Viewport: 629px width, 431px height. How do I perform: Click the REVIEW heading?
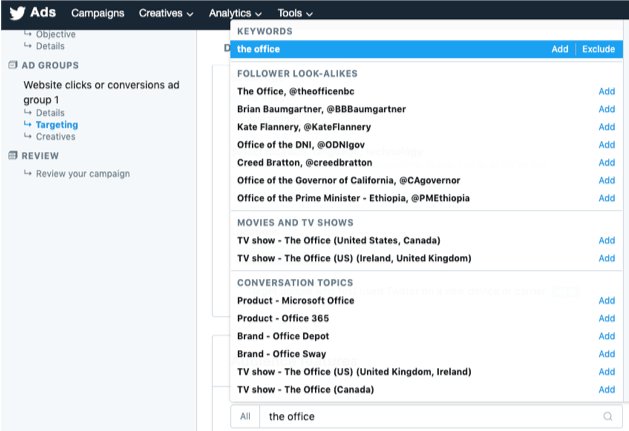coord(40,156)
